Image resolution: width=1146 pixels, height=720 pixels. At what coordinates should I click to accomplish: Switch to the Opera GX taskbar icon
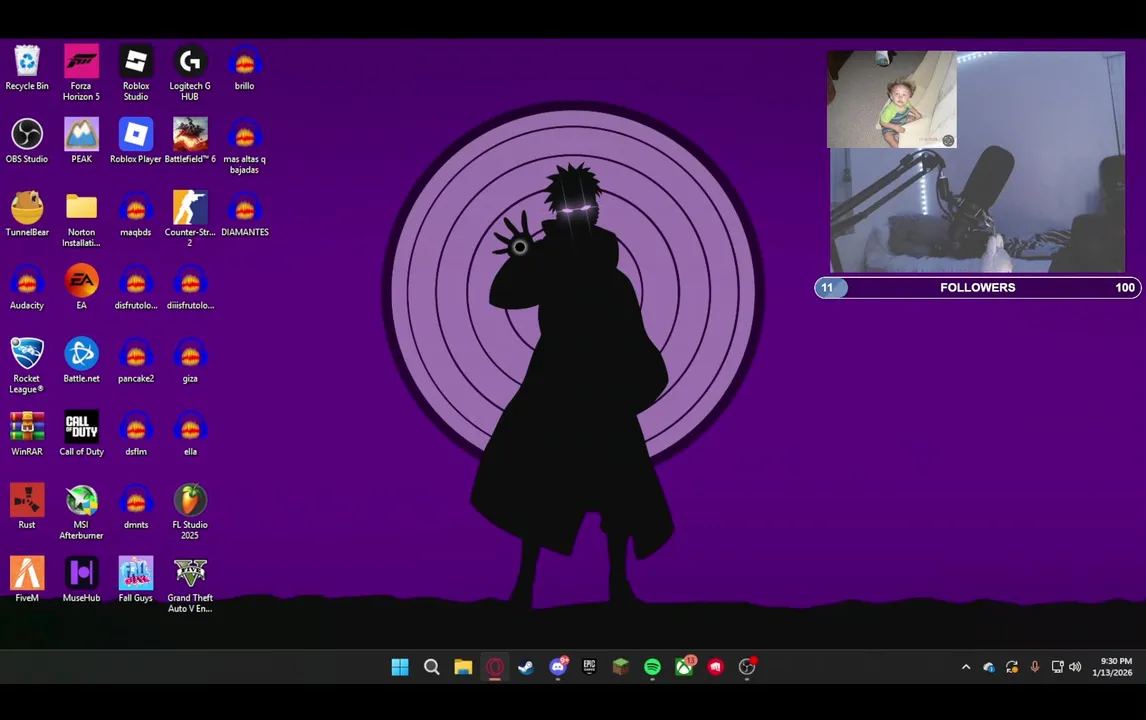[495, 667]
